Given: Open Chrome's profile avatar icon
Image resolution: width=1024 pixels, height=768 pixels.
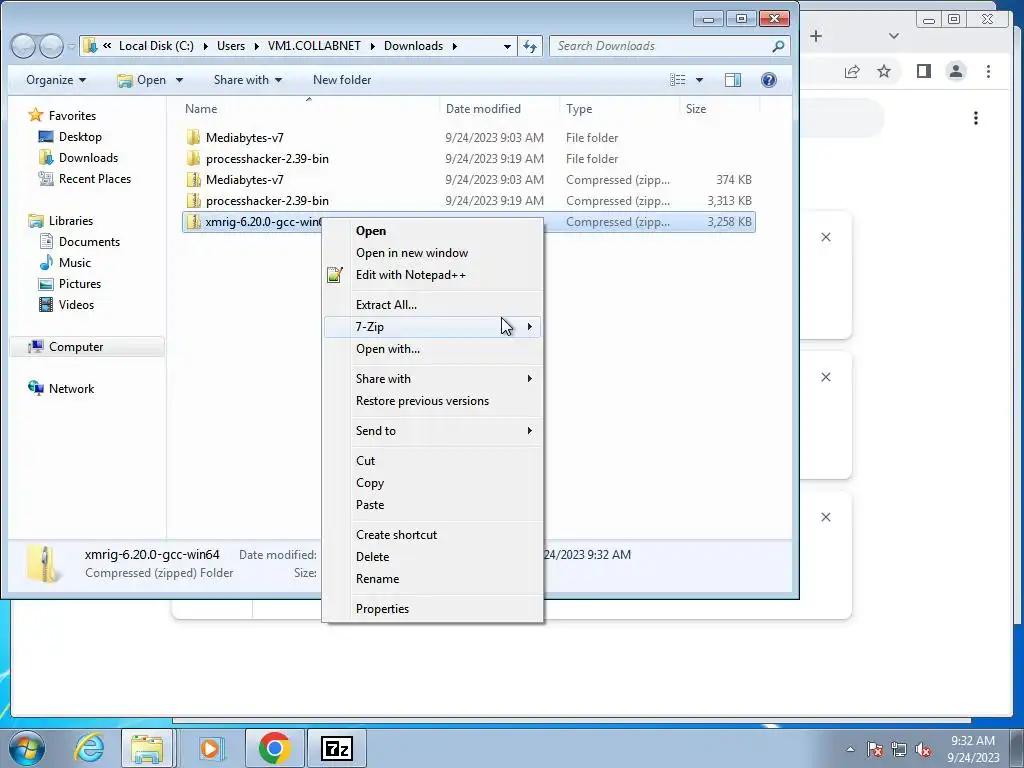Looking at the screenshot, I should tap(956, 71).
